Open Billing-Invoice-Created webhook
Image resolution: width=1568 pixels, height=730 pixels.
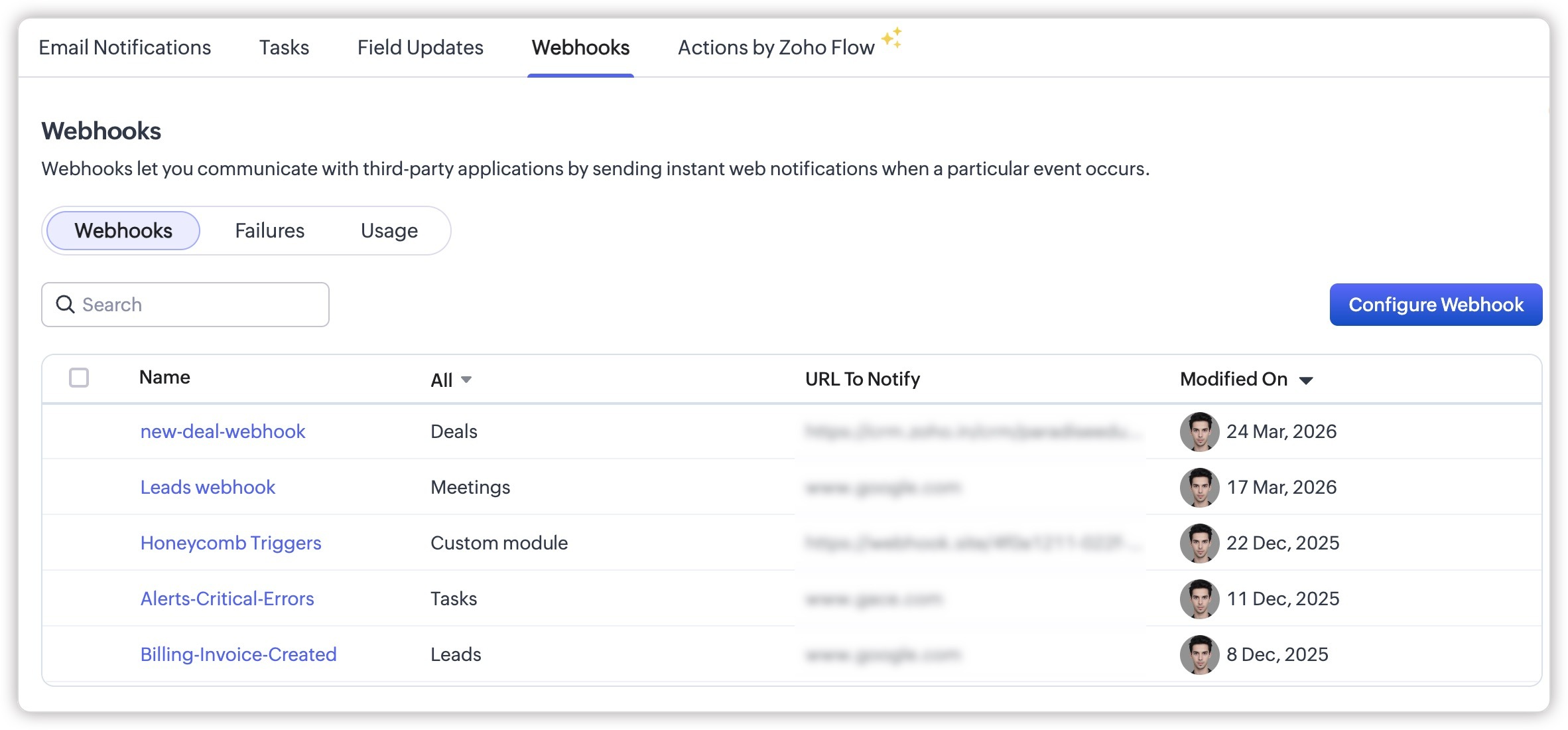[238, 654]
